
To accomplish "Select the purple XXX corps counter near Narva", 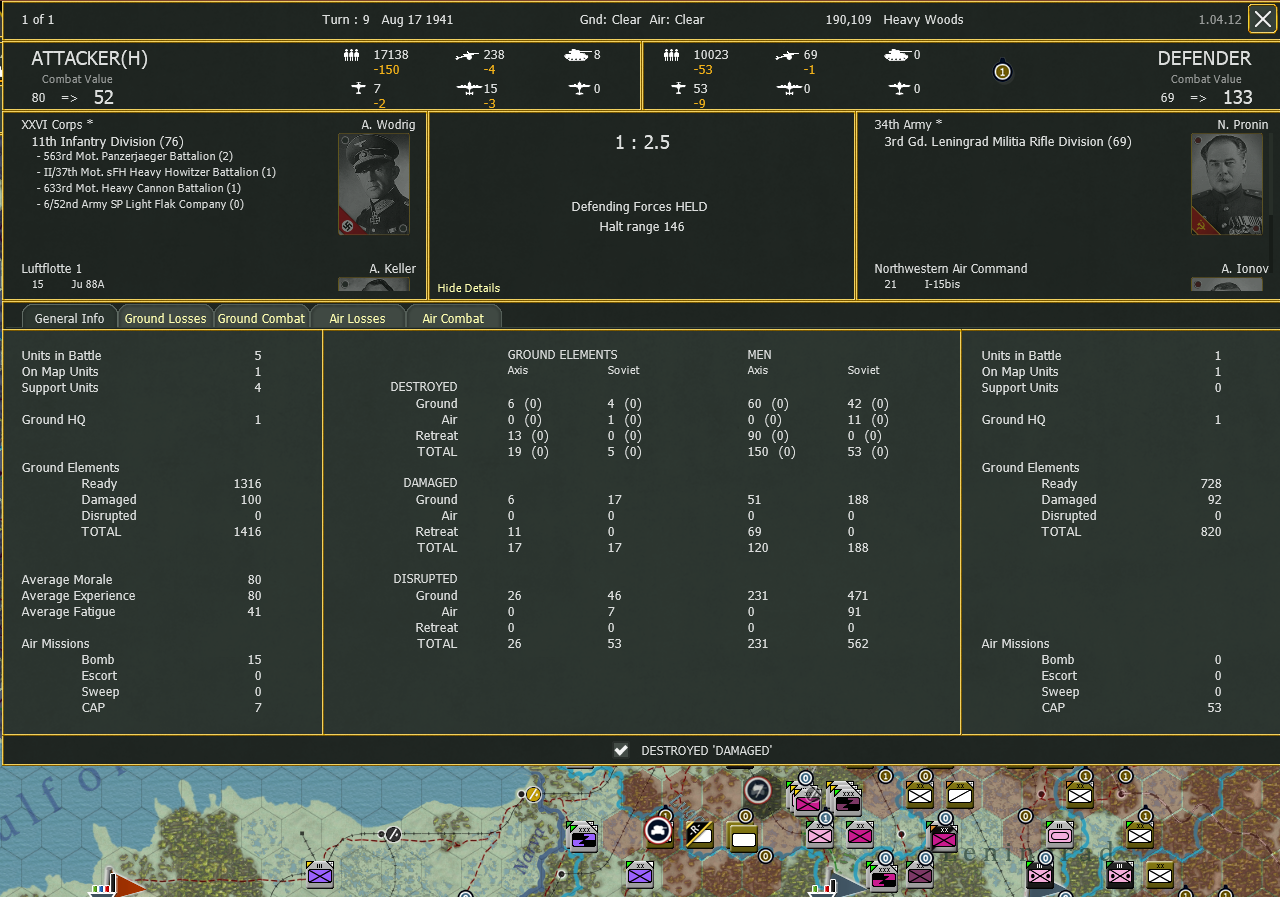I will (582, 835).
